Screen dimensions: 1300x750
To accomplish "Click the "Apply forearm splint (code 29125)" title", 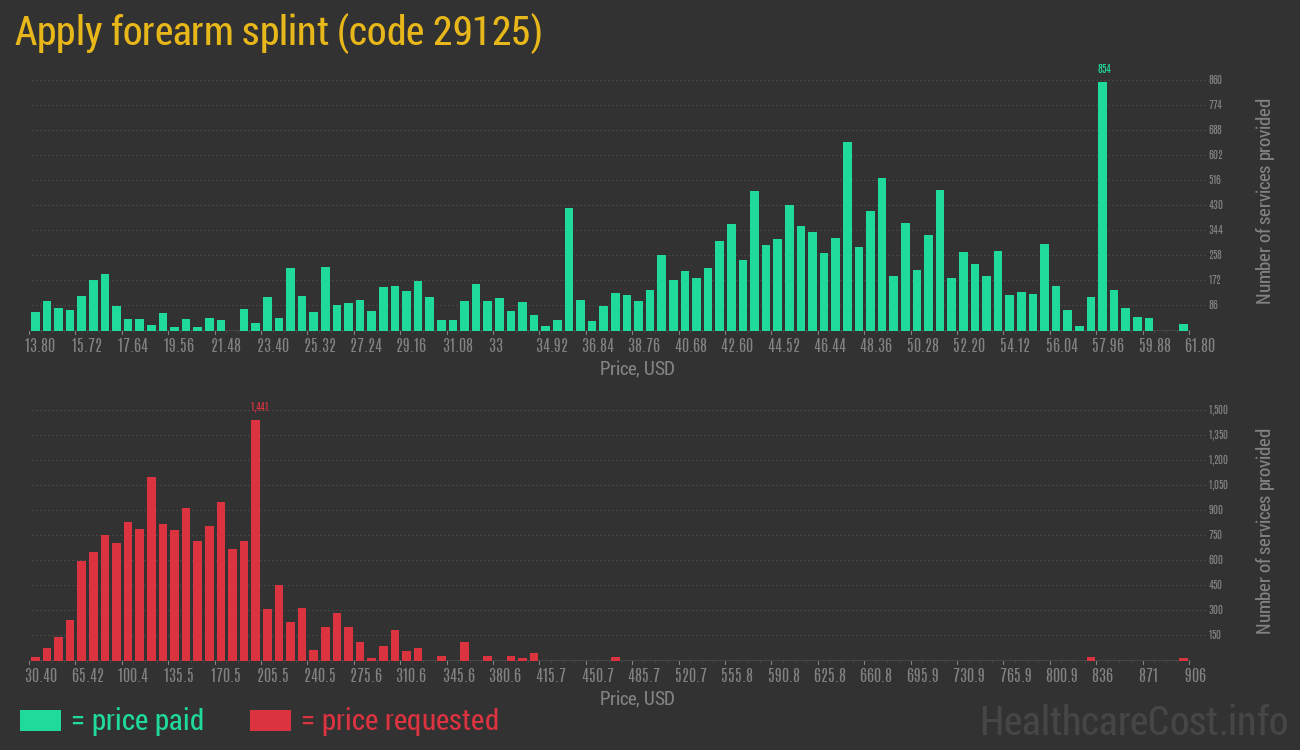I will coord(278,32).
